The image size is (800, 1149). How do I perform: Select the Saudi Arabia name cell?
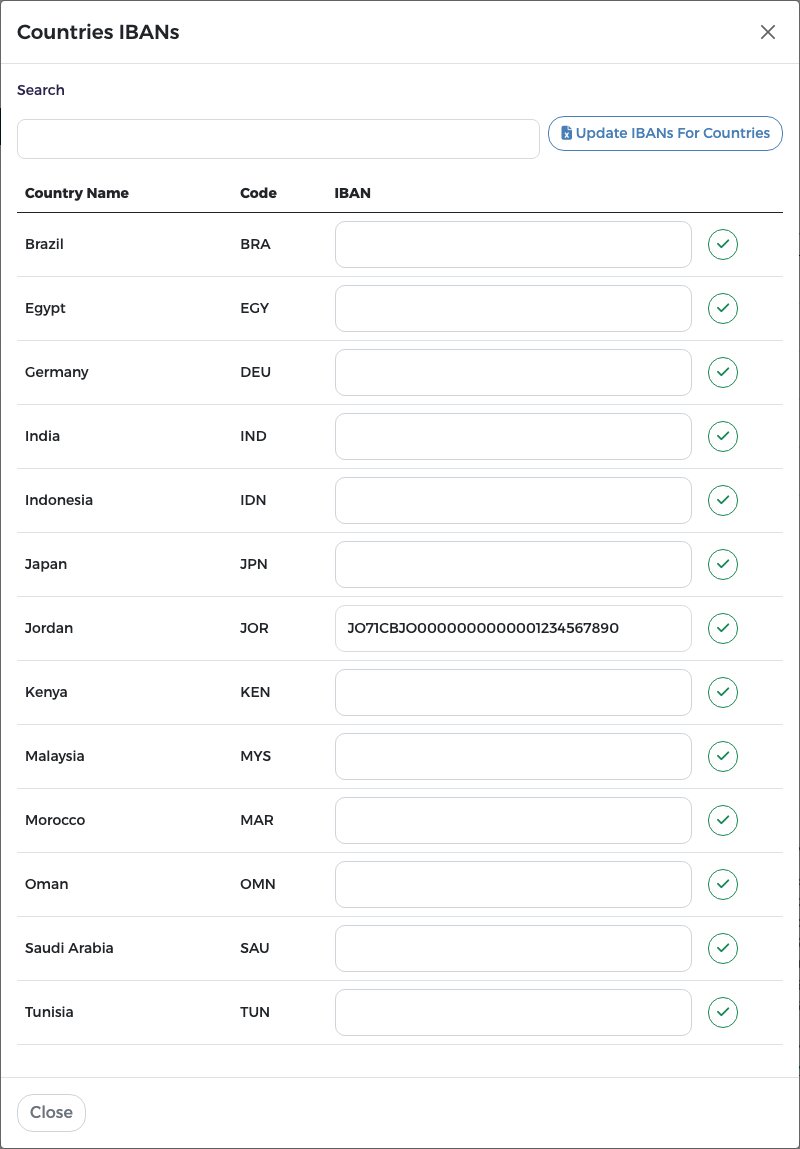[70, 948]
